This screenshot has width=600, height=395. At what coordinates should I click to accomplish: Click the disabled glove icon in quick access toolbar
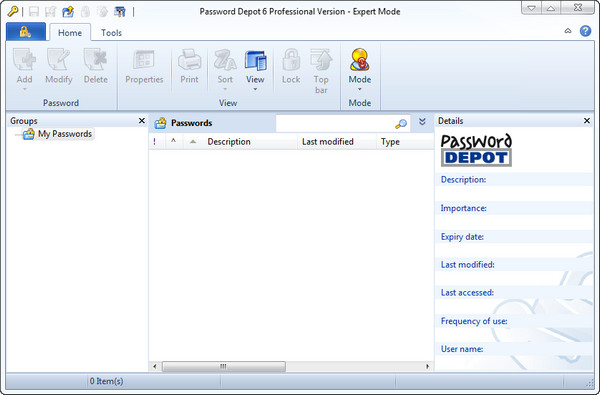tap(102, 11)
